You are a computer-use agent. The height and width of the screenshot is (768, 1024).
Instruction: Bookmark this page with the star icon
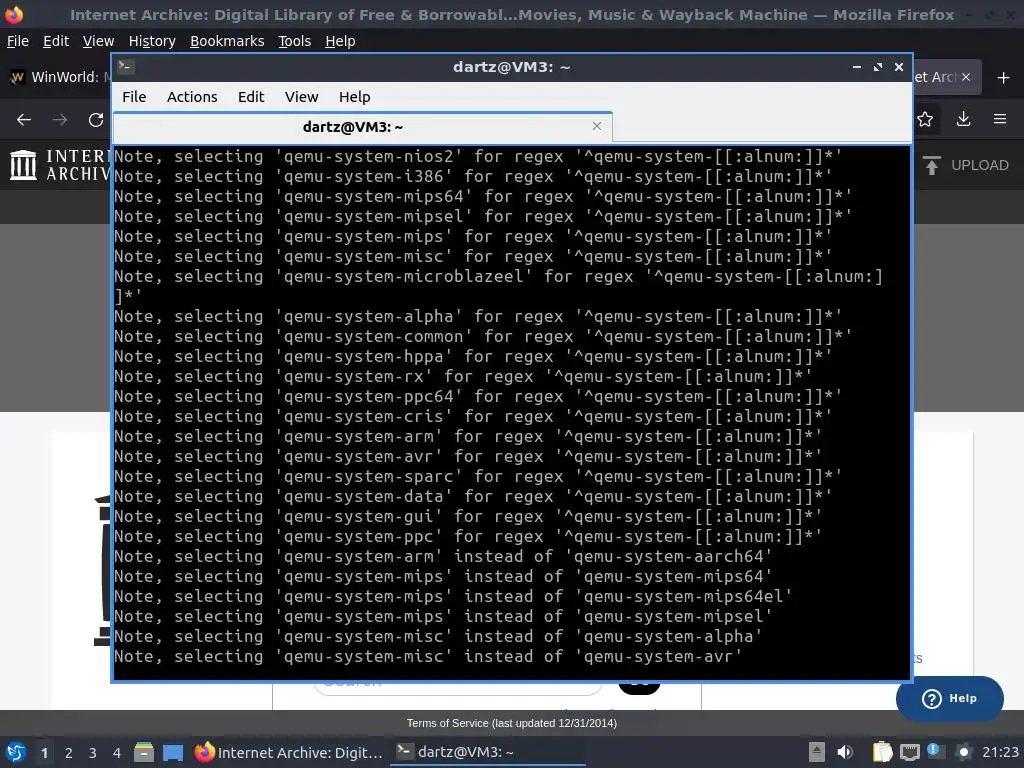[925, 119]
